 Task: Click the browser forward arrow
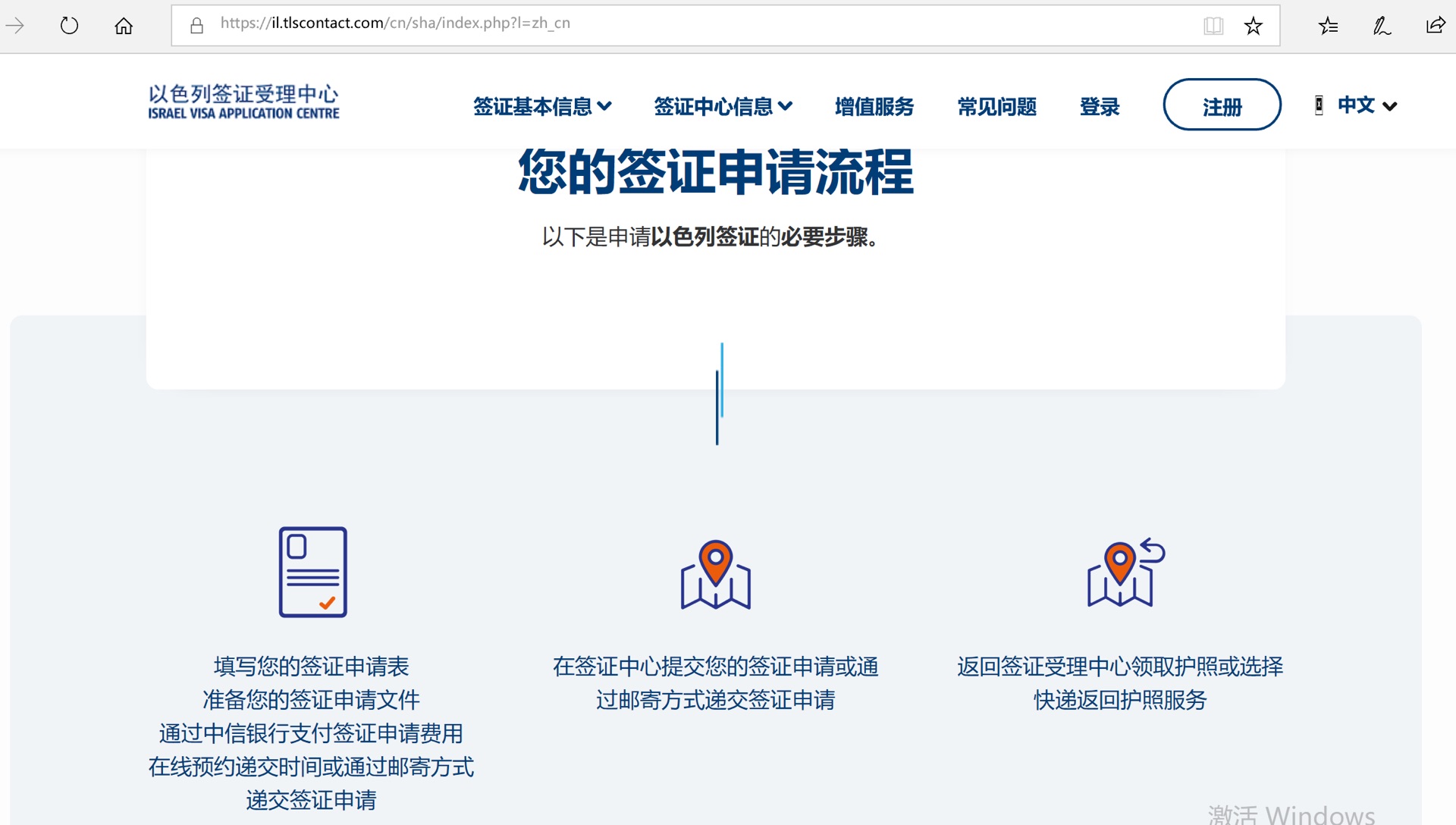point(15,26)
